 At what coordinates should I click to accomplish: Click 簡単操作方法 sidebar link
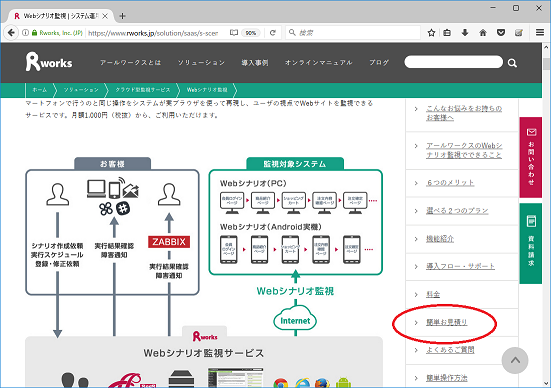coord(447,378)
